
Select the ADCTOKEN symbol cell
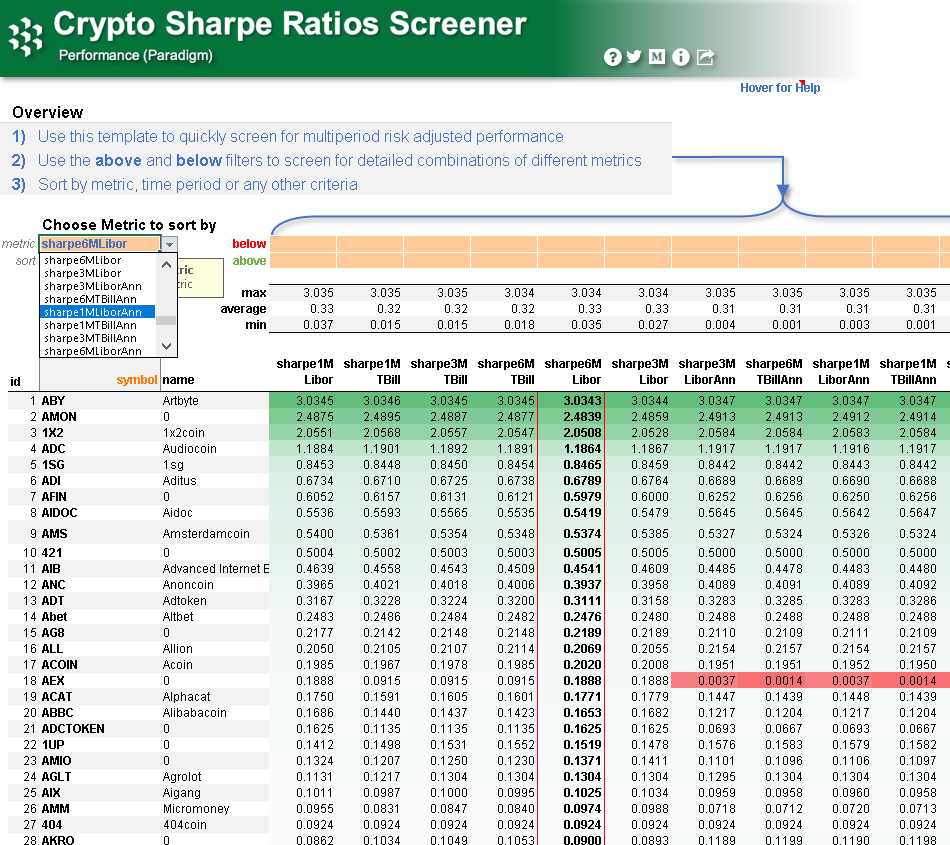coord(100,729)
